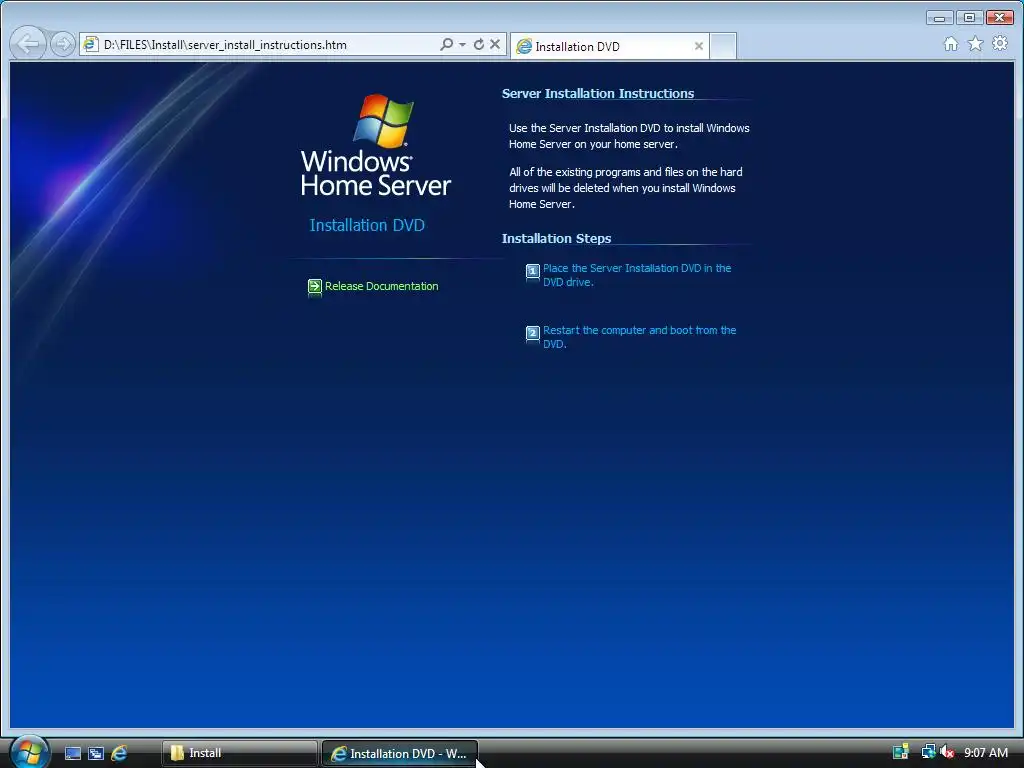Click the muted volume tray icon

tap(947, 752)
